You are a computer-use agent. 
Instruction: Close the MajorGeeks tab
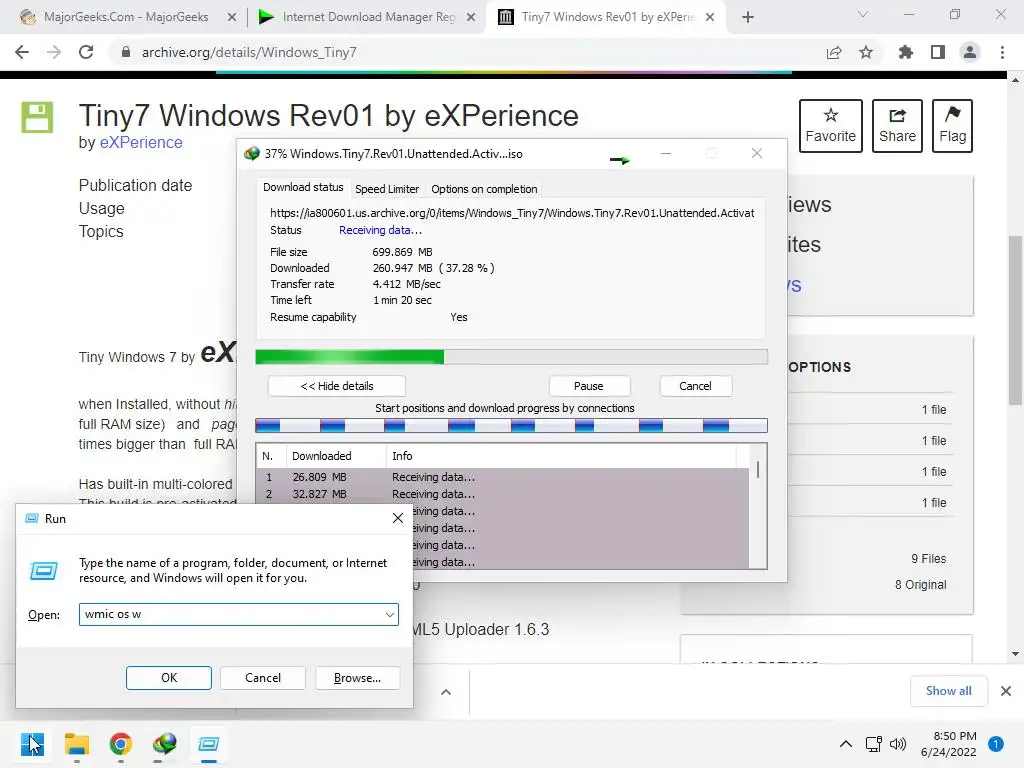tap(232, 17)
